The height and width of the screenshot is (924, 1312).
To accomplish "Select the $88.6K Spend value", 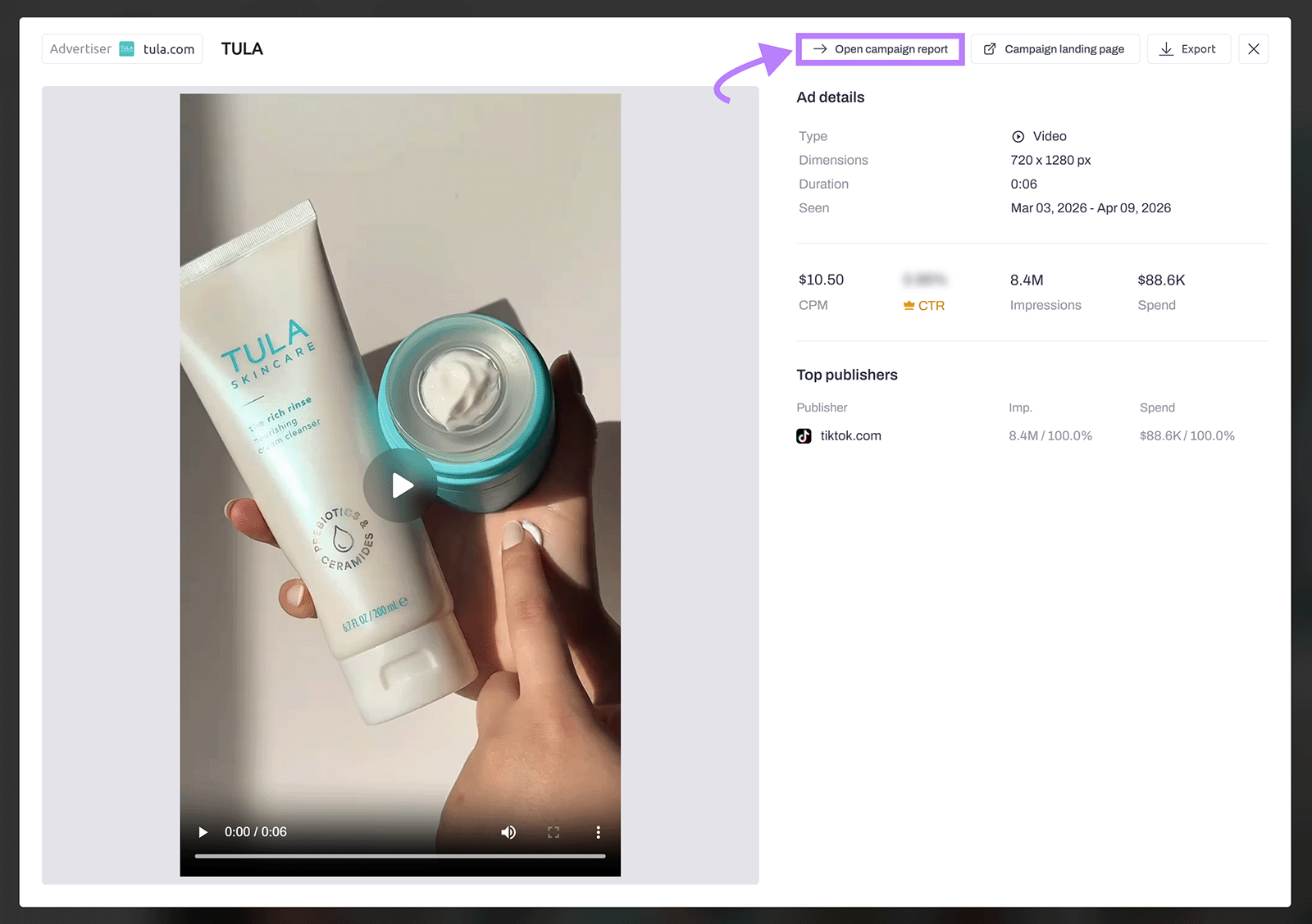I will pyautogui.click(x=1161, y=280).
